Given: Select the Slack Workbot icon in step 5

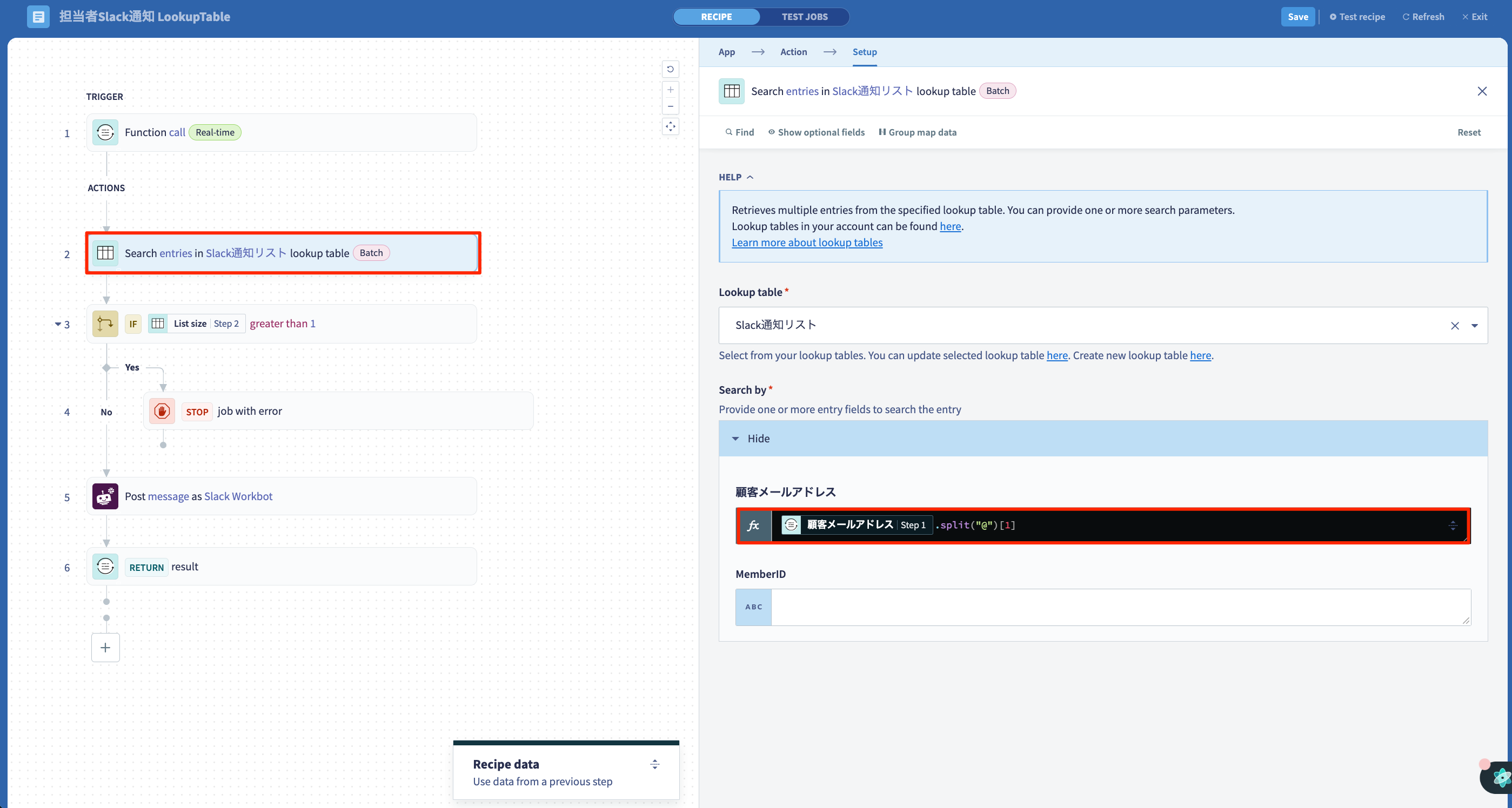Looking at the screenshot, I should [x=105, y=496].
